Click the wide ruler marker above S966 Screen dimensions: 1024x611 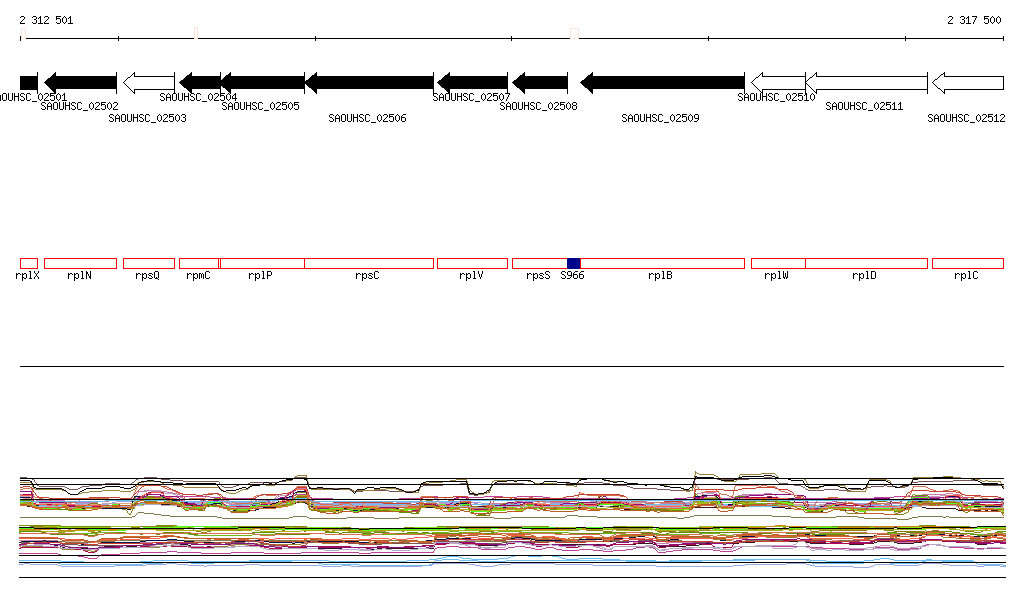tap(575, 33)
